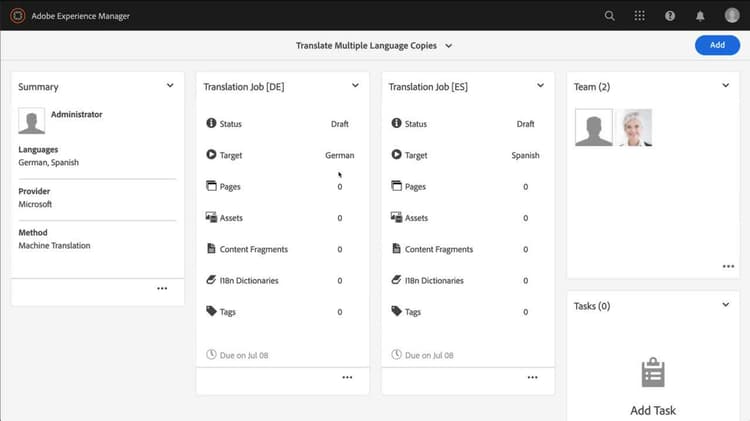The image size is (750, 421).
Task: Click the 'Languages' heading in Summary
Action: point(38,150)
